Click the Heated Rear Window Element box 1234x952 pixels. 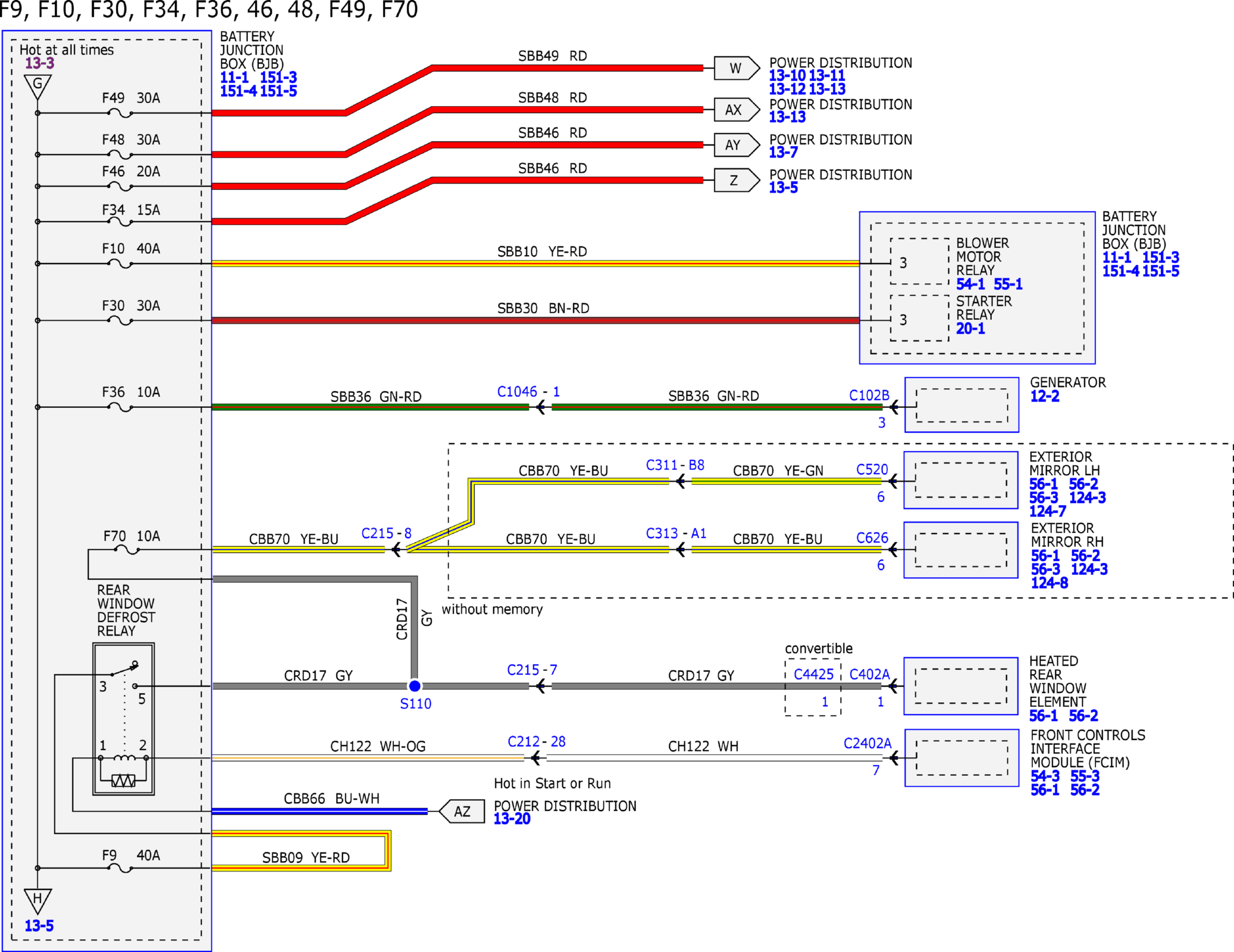(x=961, y=686)
